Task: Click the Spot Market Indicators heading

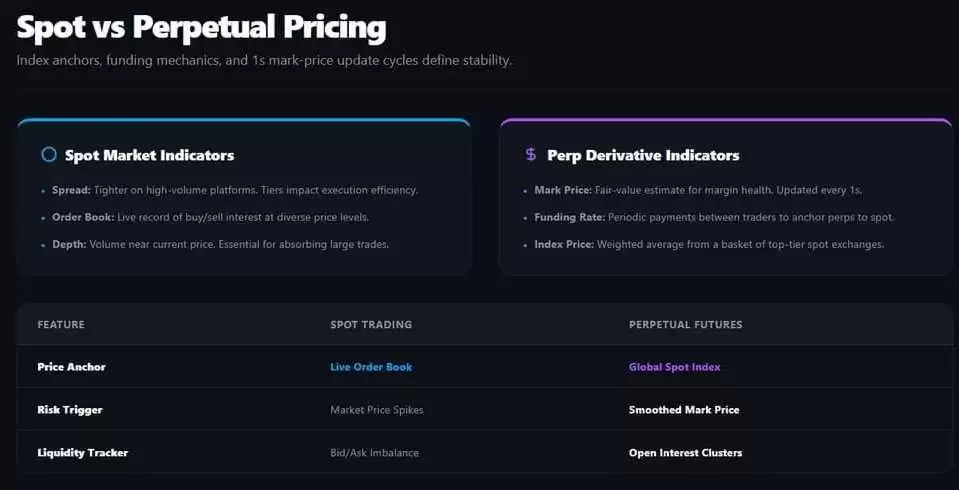Action: pyautogui.click(x=149, y=155)
